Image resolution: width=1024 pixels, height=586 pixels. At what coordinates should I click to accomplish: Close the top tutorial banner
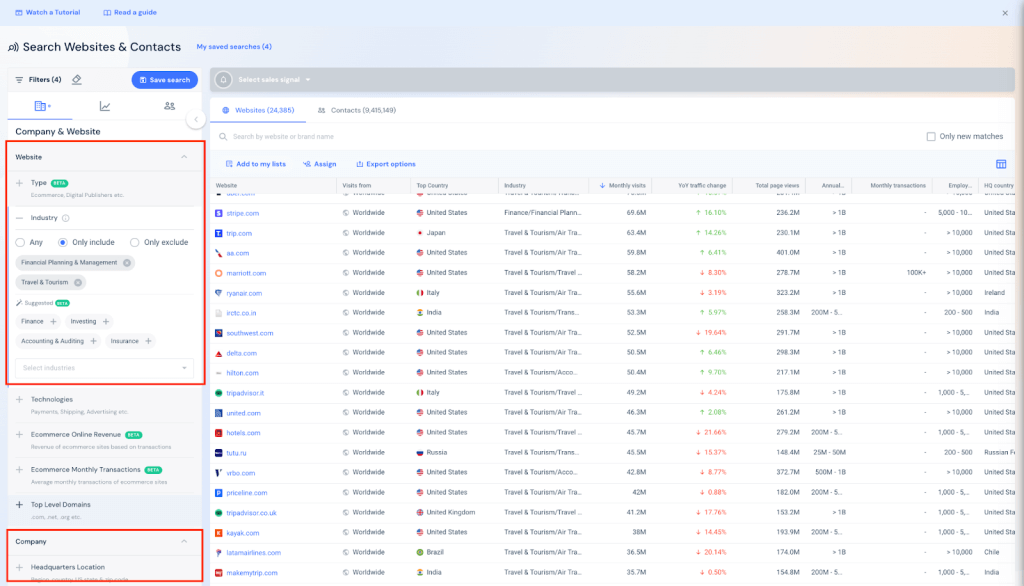click(1005, 13)
